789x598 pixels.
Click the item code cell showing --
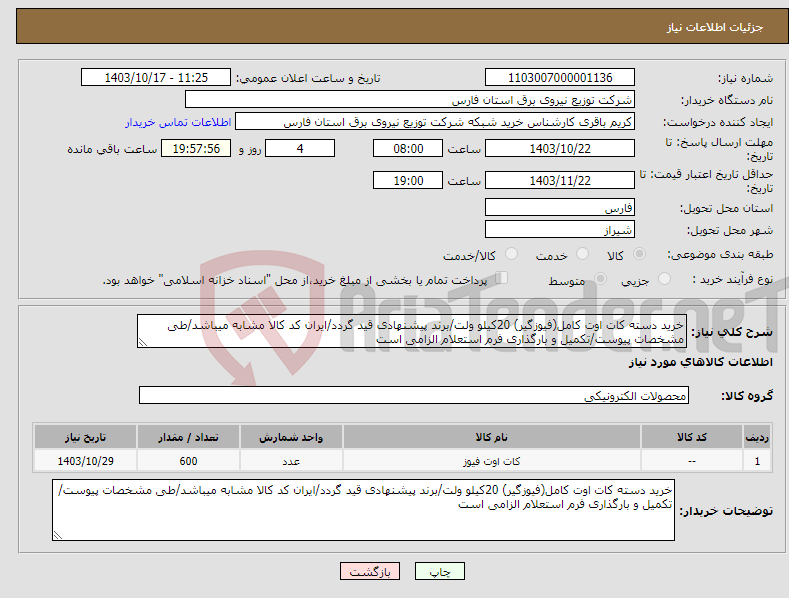click(692, 461)
